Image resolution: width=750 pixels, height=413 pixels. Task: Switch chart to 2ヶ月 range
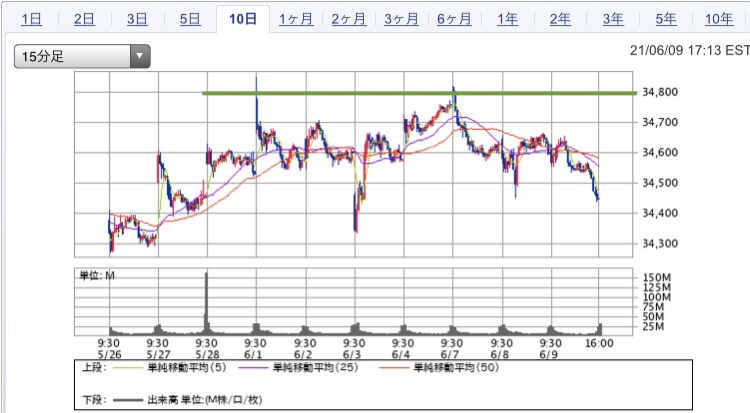pos(349,19)
